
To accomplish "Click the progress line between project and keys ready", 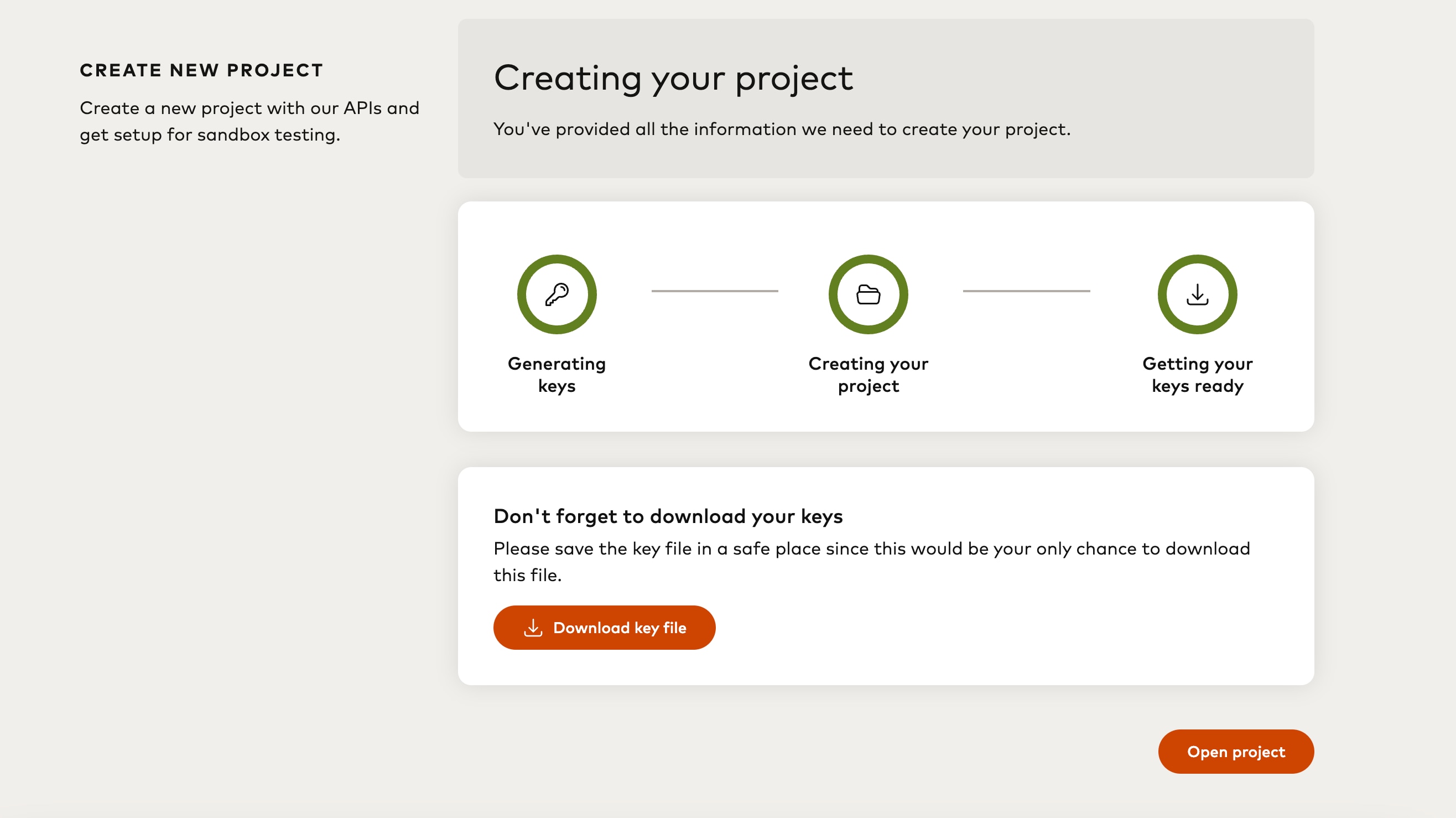I will click(1026, 291).
